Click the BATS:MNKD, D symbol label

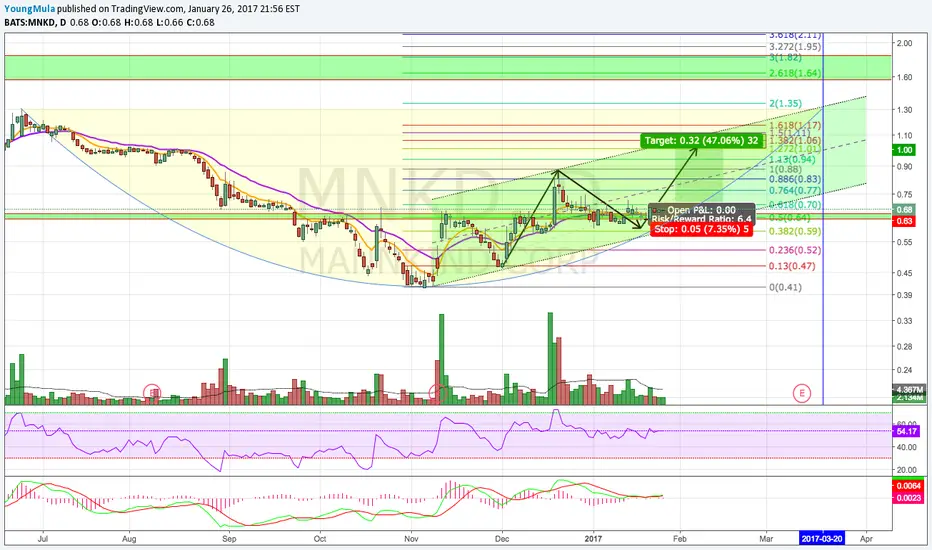pyautogui.click(x=35, y=23)
